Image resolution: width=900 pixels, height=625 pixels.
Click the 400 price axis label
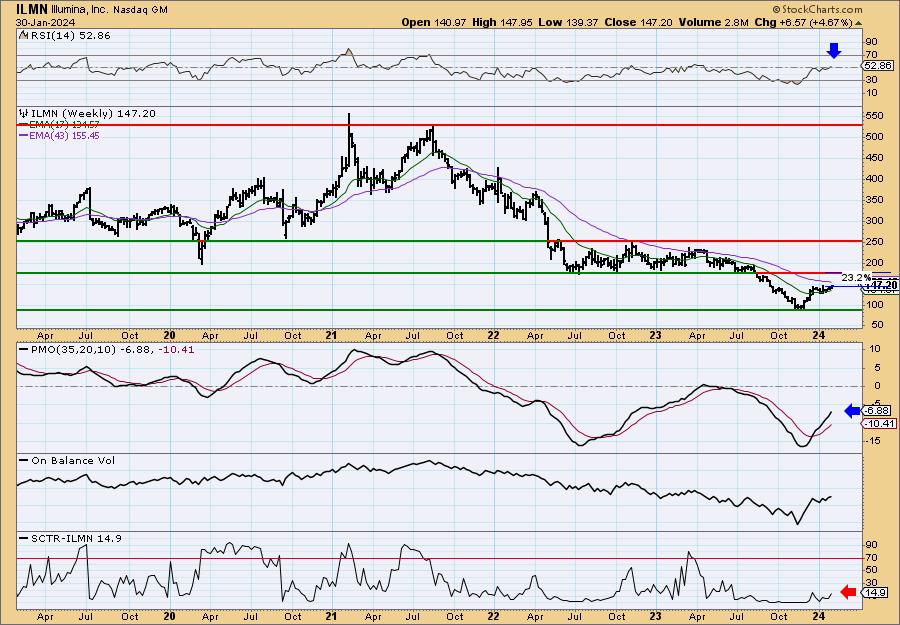pyautogui.click(x=875, y=178)
